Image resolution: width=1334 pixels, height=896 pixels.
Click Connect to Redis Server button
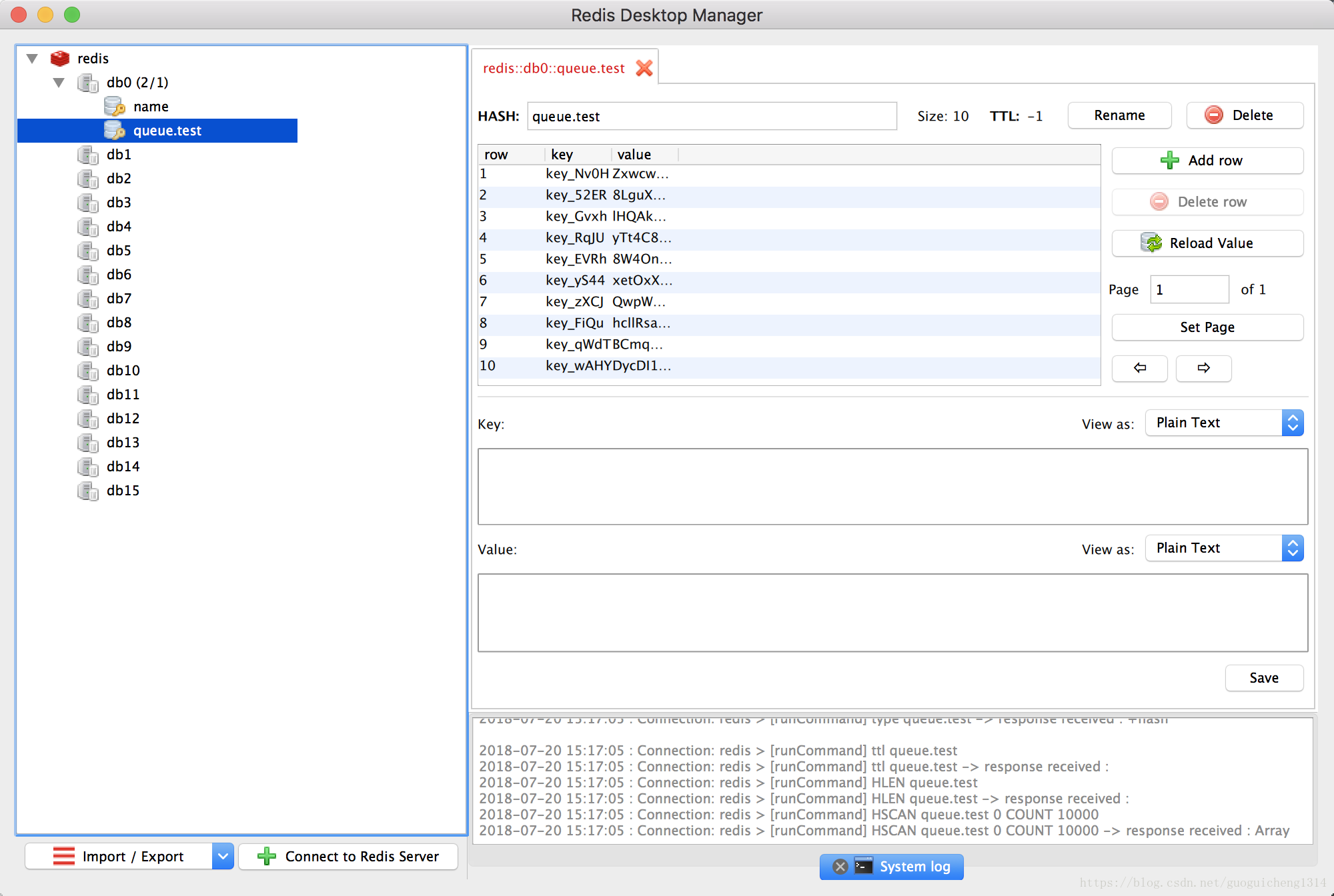(348, 856)
